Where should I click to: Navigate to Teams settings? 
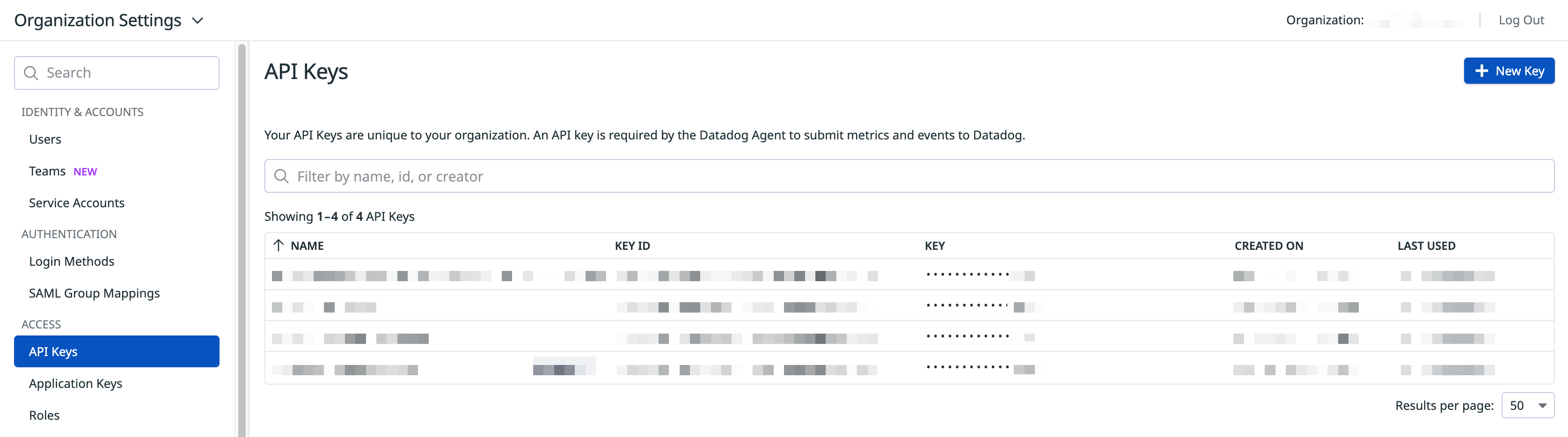click(x=47, y=171)
